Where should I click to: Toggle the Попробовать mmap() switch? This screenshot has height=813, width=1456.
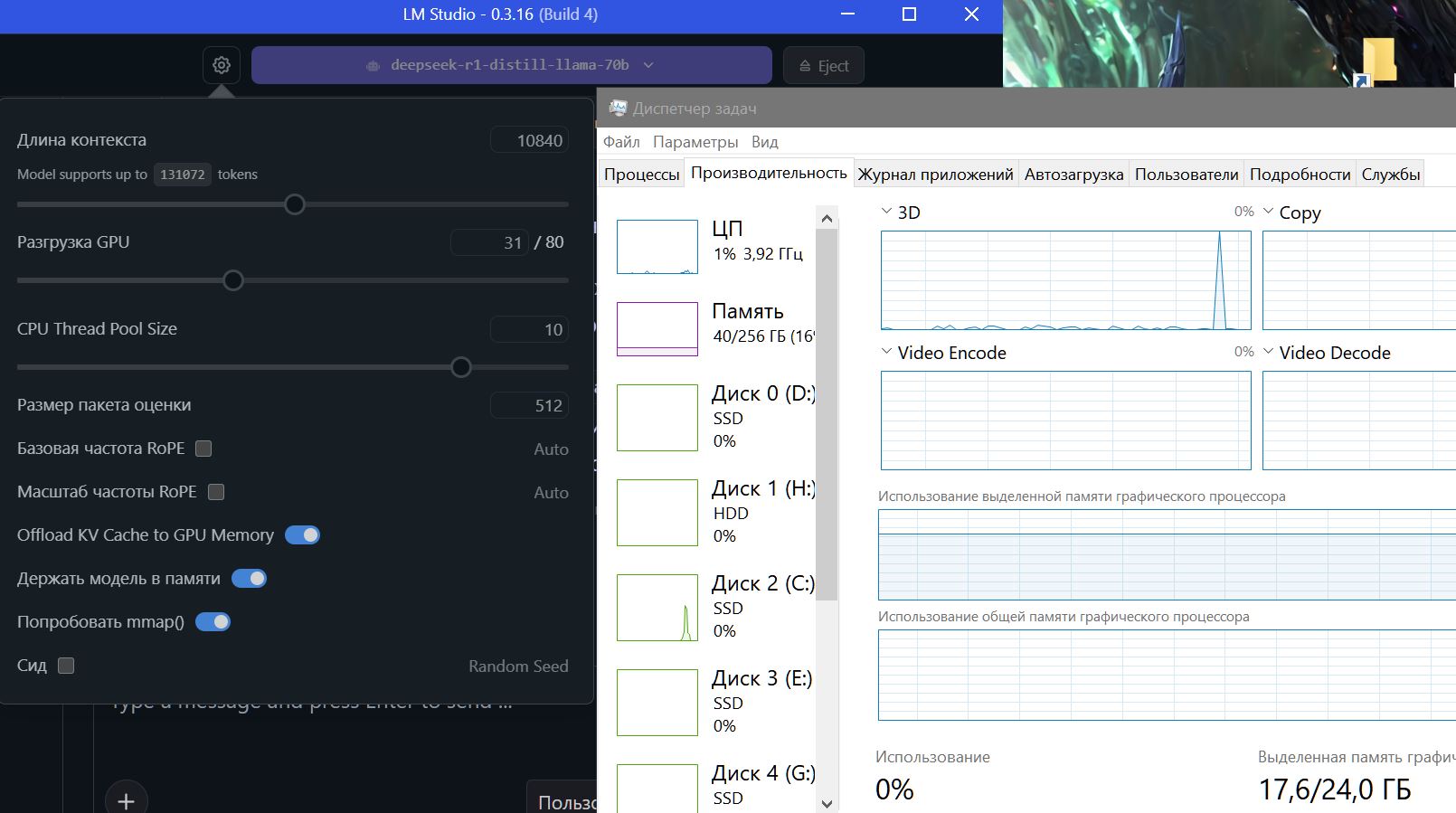(x=213, y=622)
